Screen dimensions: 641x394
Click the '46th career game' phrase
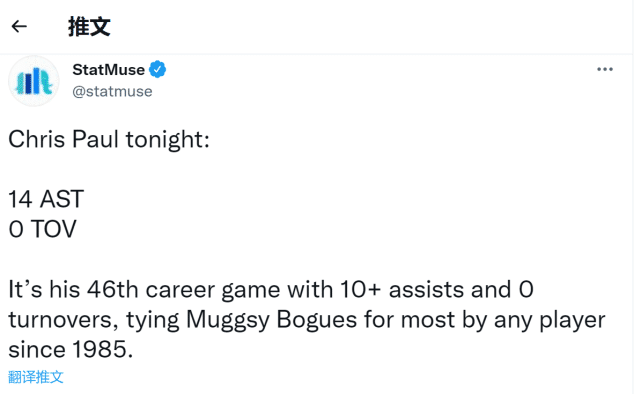pyautogui.click(x=183, y=290)
